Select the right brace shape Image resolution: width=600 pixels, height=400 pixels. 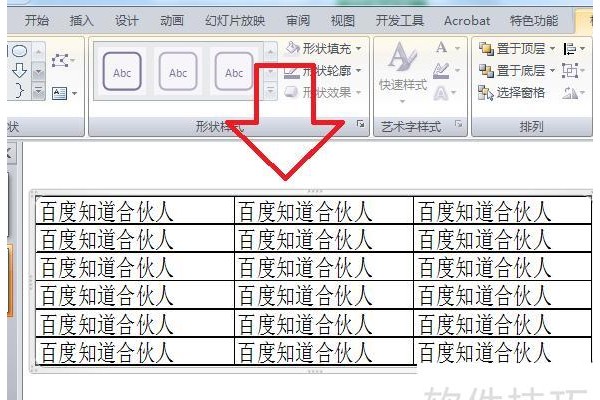point(19,90)
